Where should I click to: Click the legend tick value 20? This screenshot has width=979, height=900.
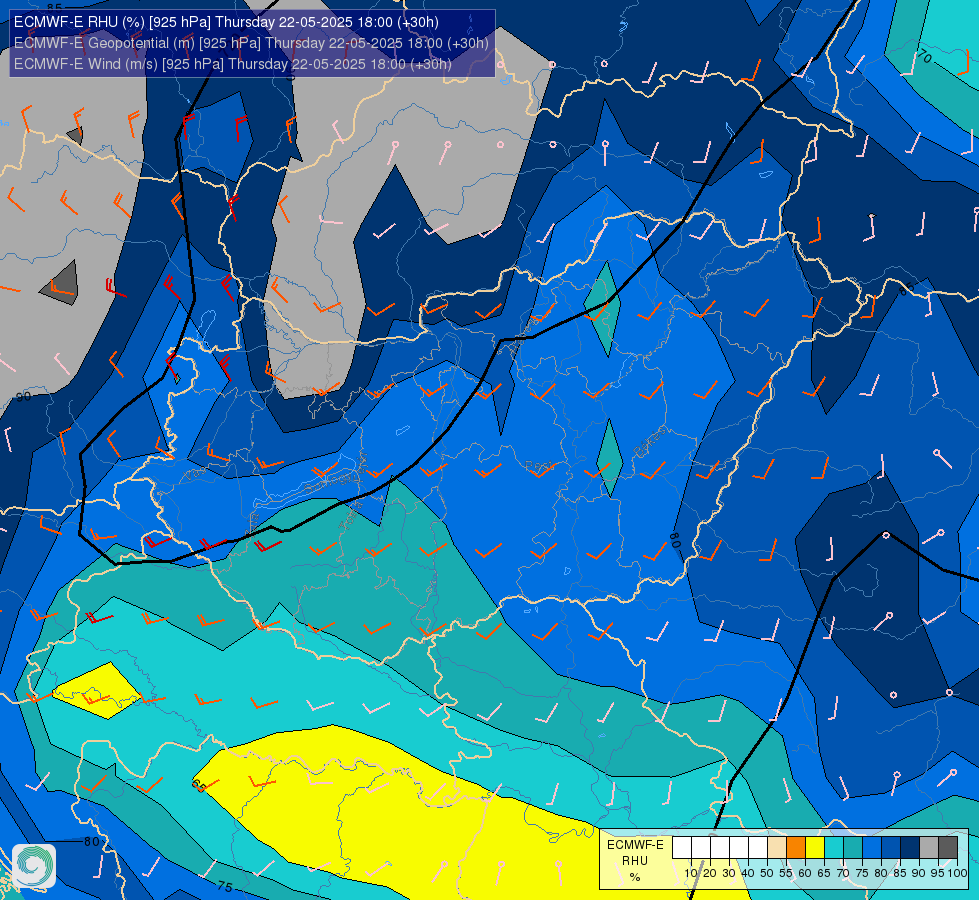click(x=710, y=873)
